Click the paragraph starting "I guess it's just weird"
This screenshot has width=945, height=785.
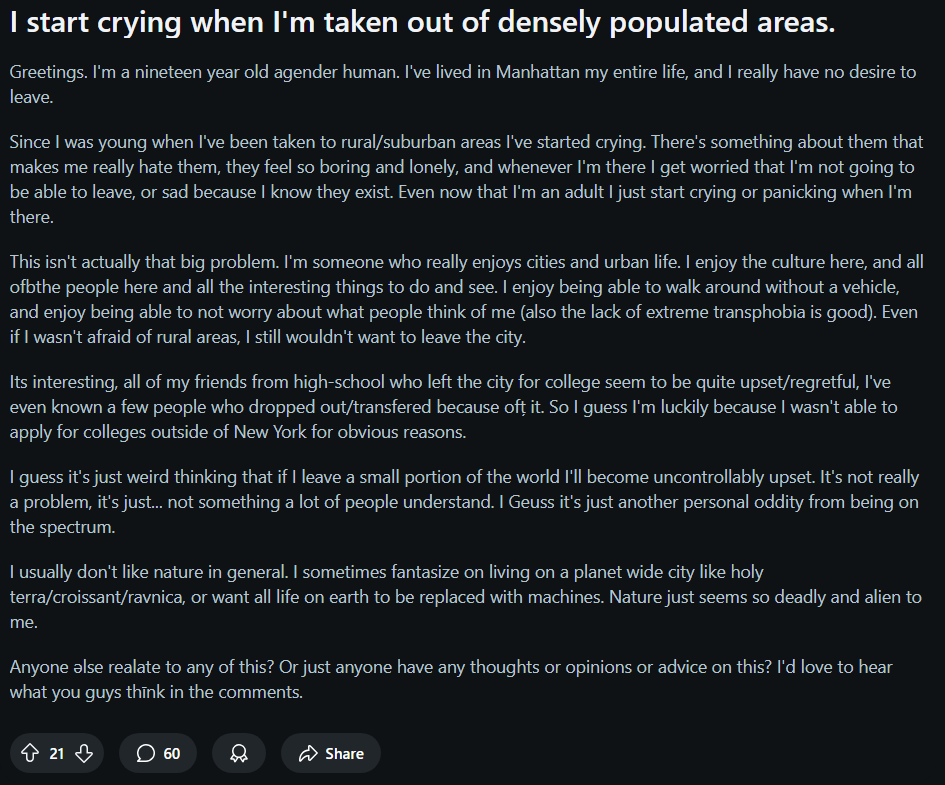tap(460, 502)
